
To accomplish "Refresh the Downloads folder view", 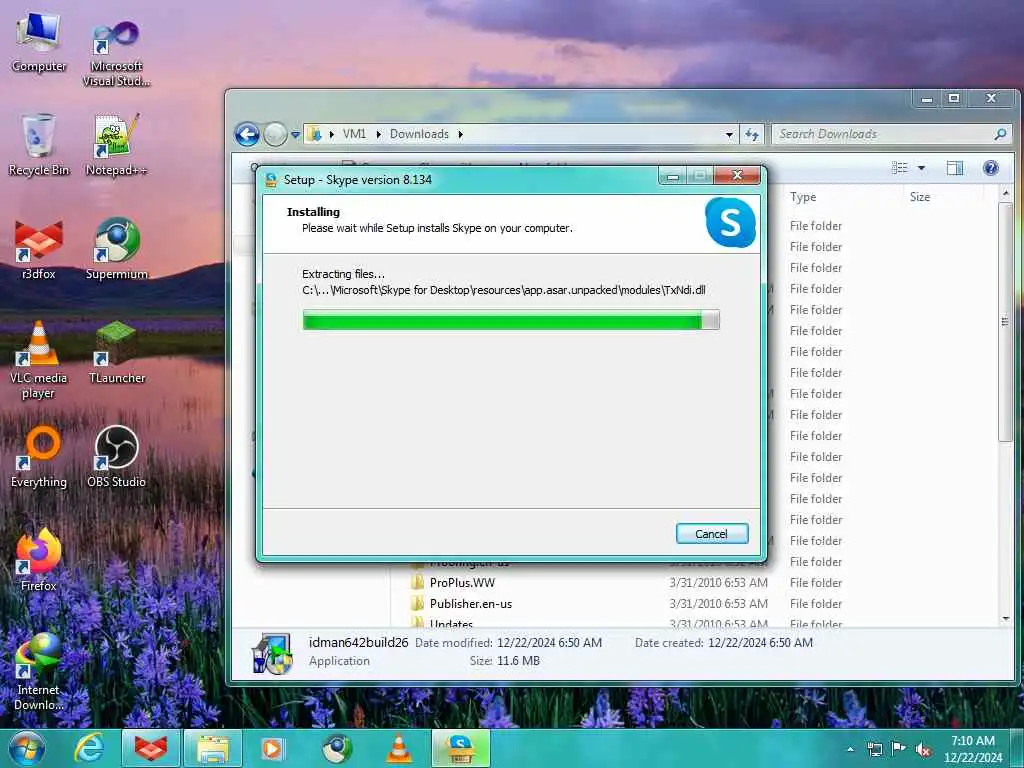I will pyautogui.click(x=752, y=135).
